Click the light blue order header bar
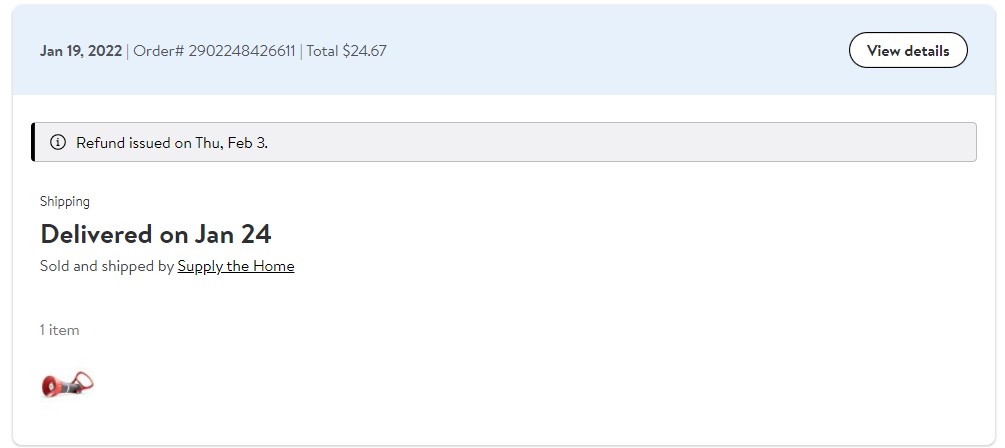 (x=504, y=50)
